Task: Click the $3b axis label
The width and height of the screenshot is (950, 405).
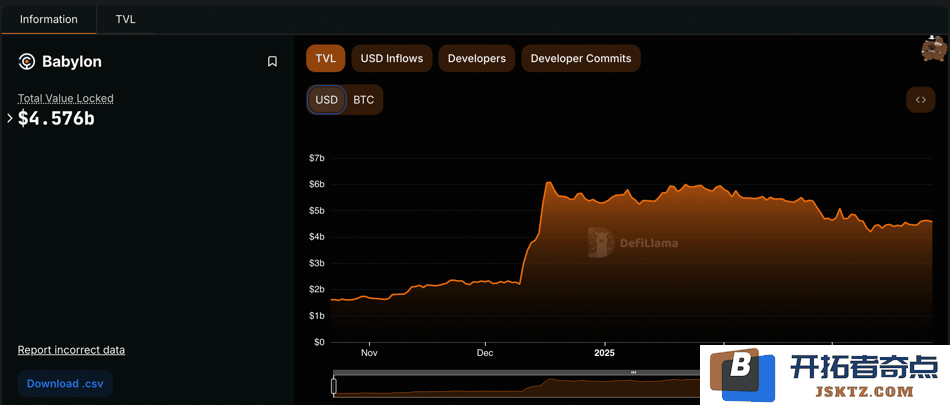Action: 316,263
